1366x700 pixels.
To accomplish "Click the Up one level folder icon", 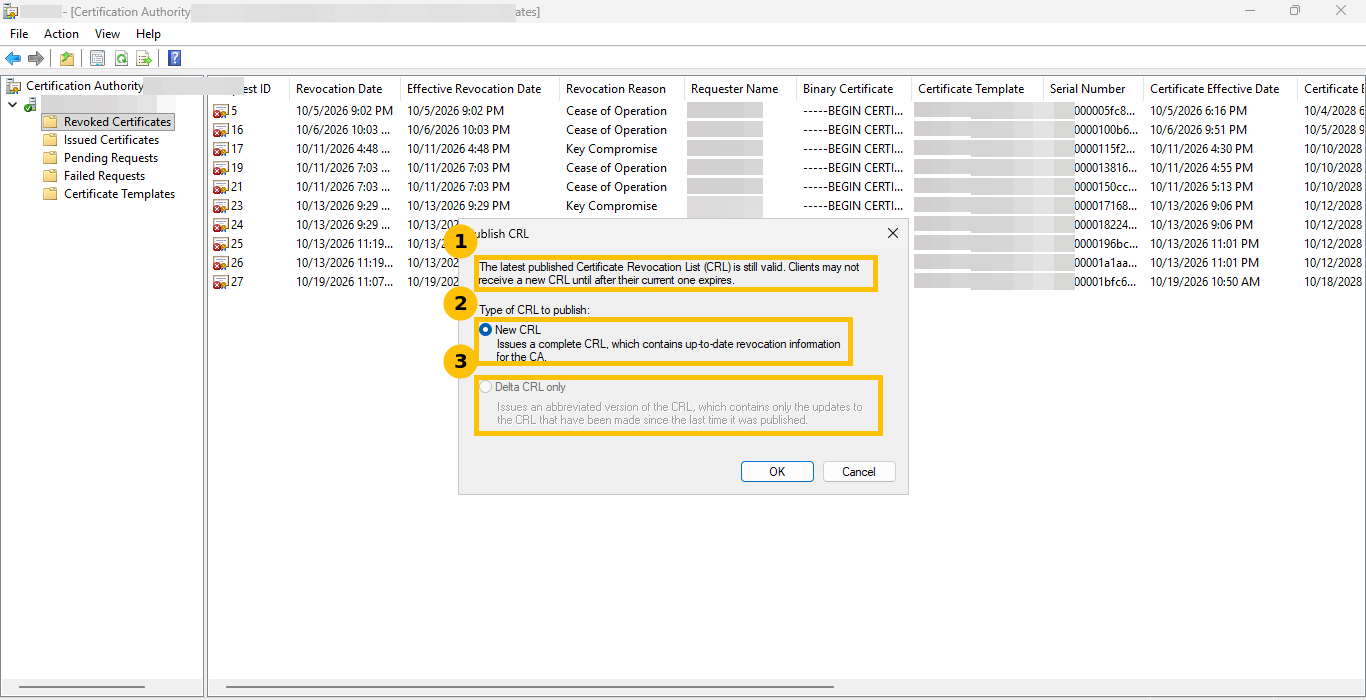I will (67, 58).
